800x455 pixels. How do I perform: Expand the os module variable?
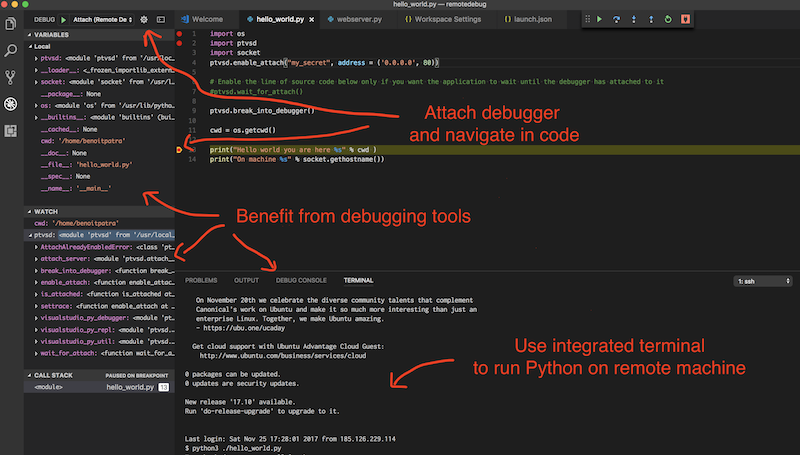pos(36,106)
